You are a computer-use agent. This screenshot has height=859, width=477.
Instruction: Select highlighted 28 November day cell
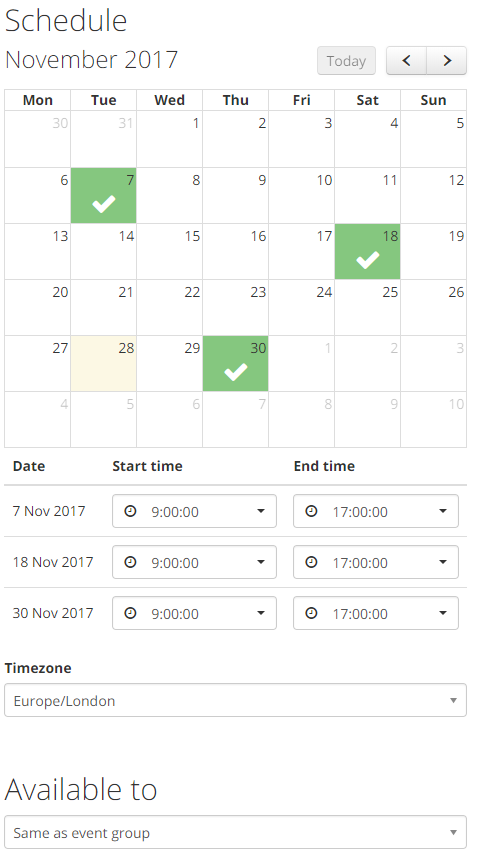tap(104, 363)
